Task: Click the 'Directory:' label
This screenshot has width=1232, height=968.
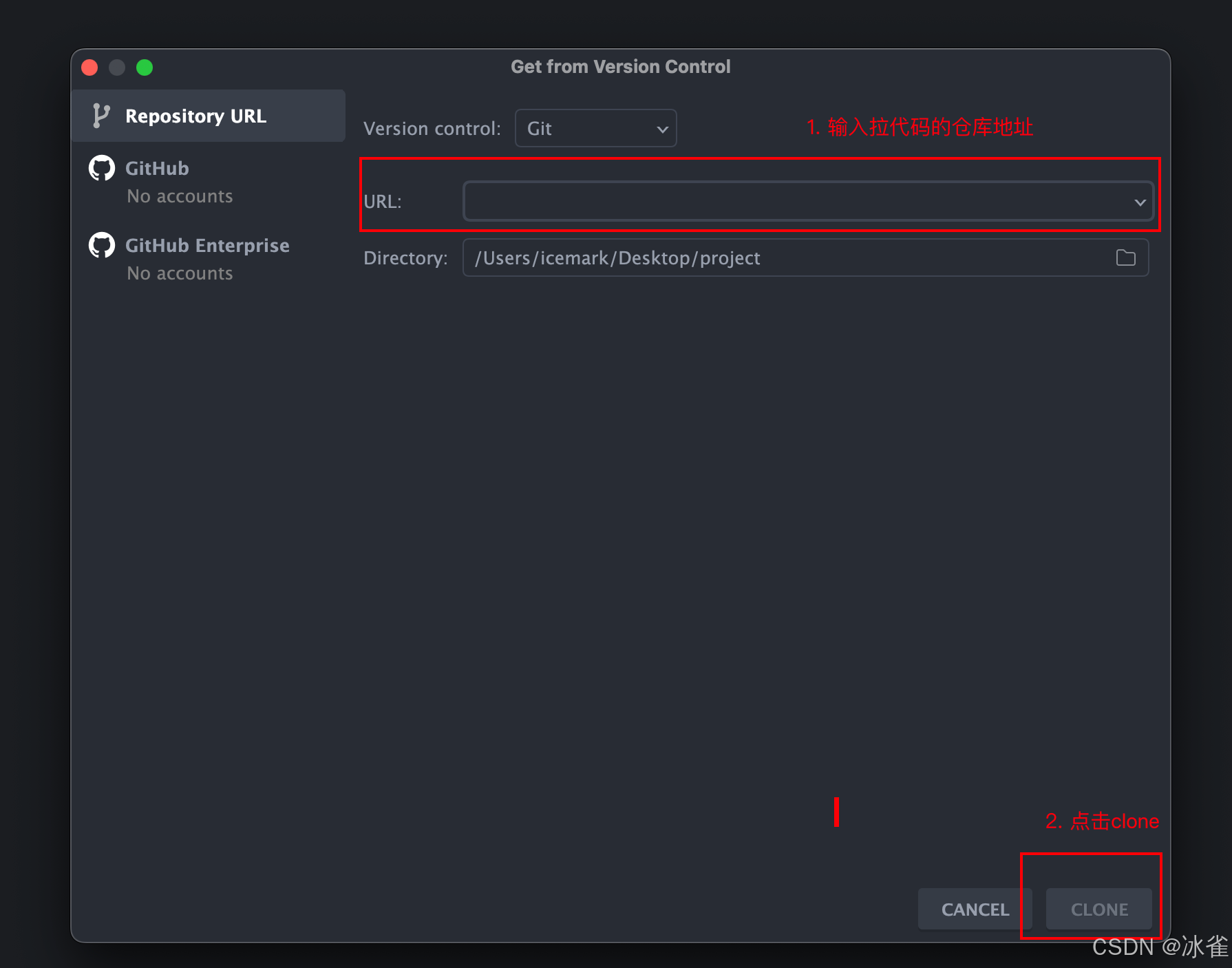Action: (x=405, y=258)
